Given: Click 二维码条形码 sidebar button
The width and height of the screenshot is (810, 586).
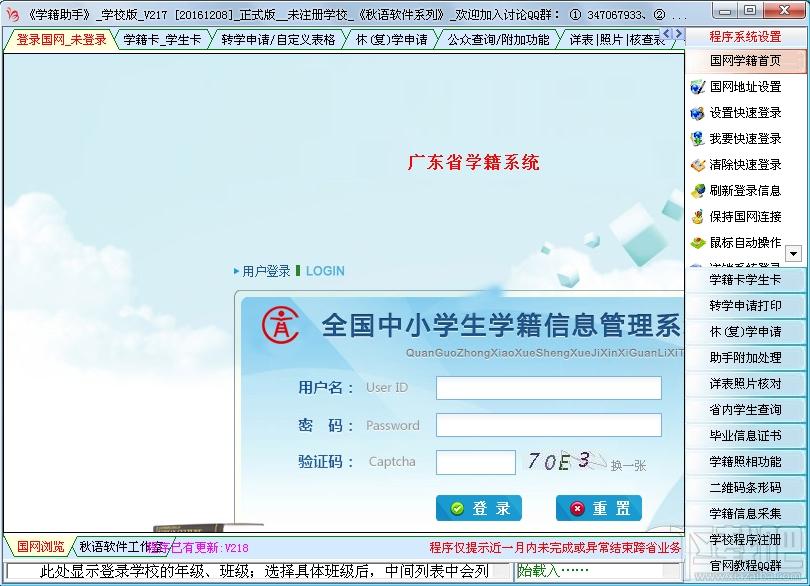Looking at the screenshot, I should (745, 487).
